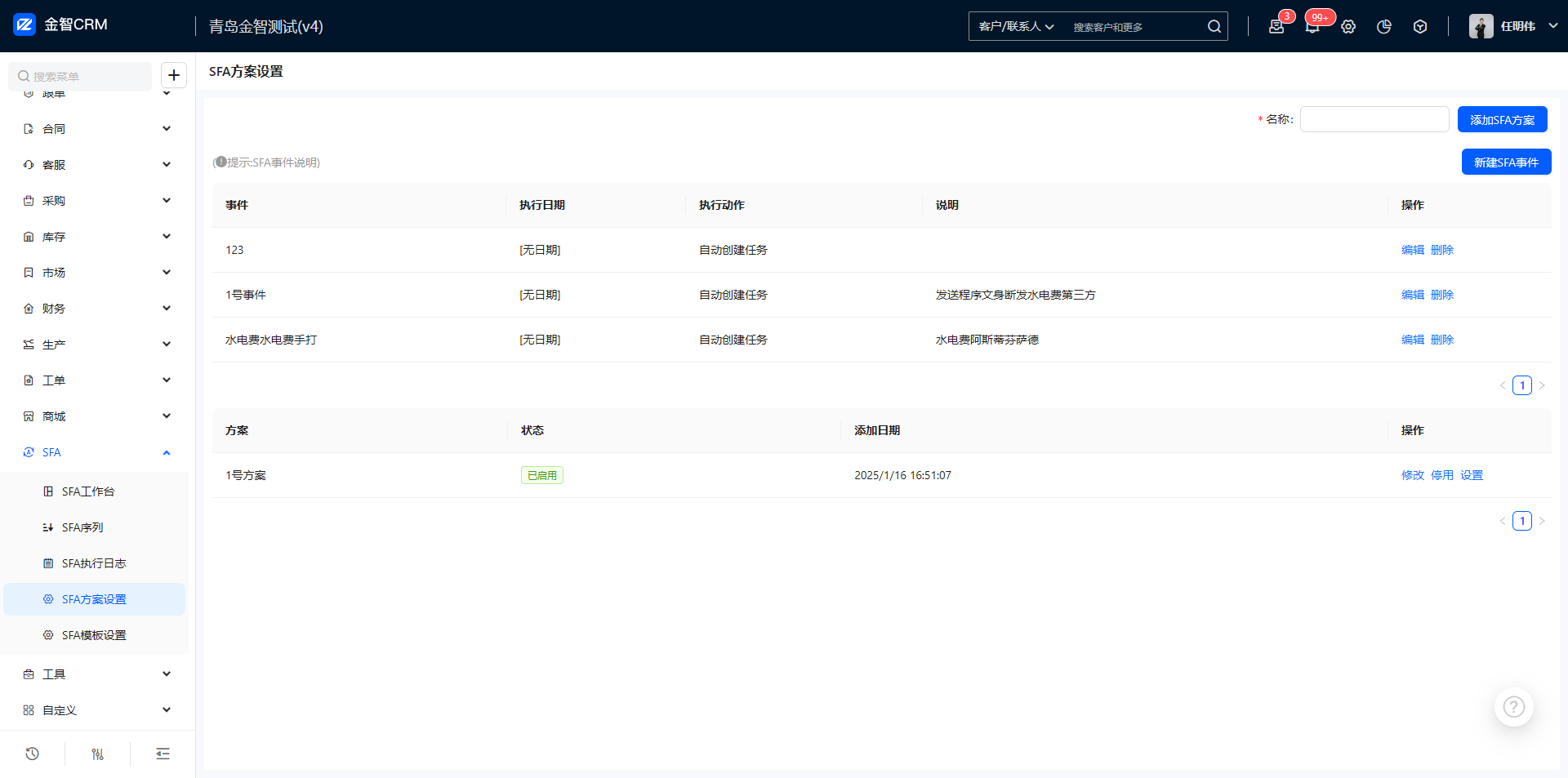1568x778 pixels.
Task: Click the 工具 toolbox icon
Action: [x=29, y=674]
